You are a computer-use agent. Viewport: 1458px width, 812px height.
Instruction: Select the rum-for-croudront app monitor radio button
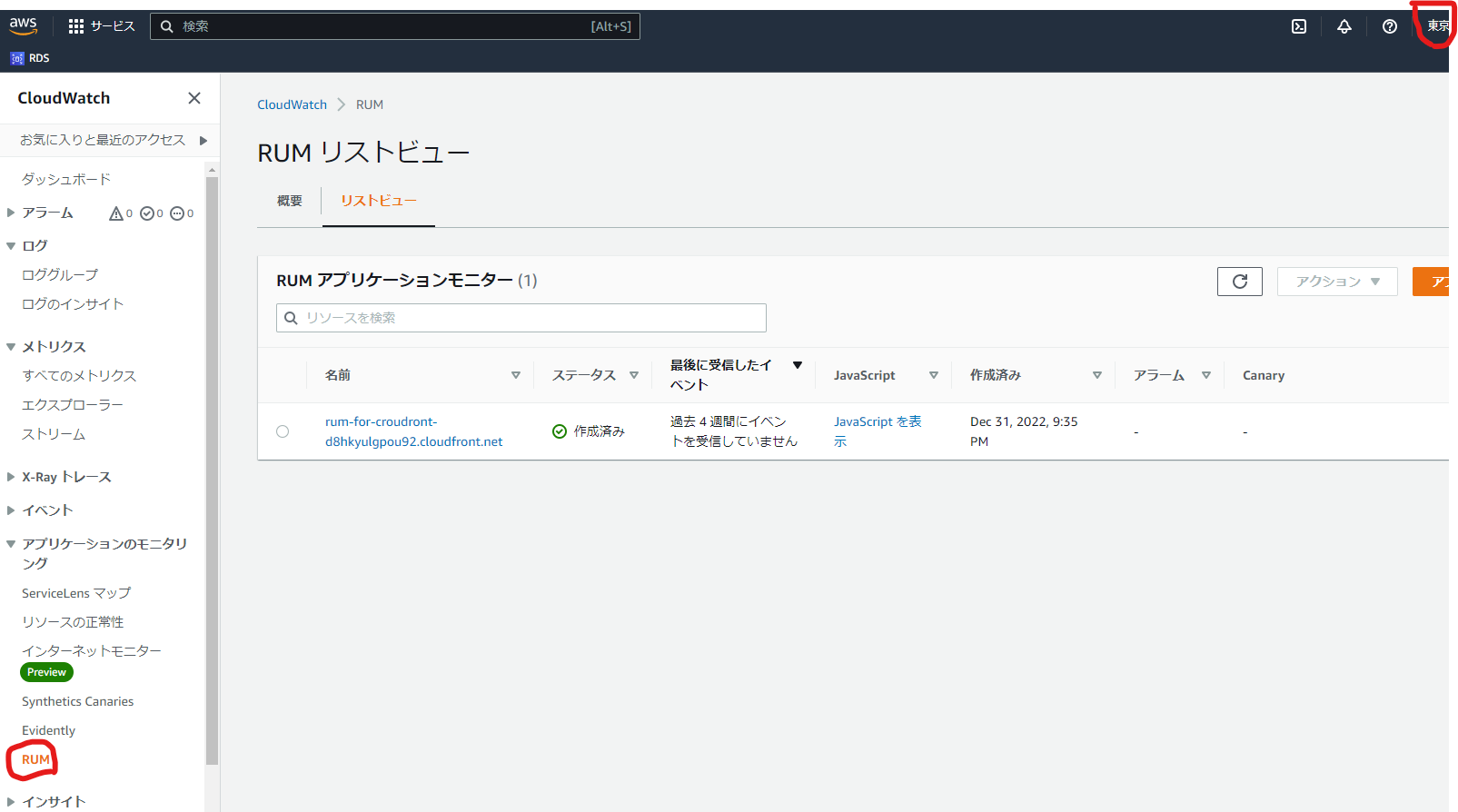coord(283,431)
